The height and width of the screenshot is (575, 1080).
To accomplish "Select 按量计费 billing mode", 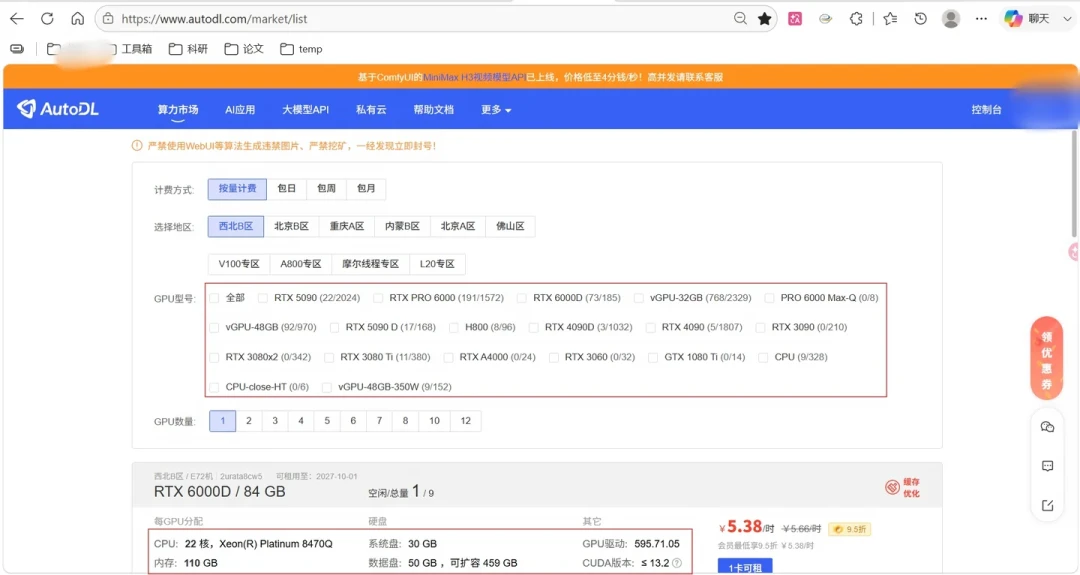I will click(x=237, y=189).
